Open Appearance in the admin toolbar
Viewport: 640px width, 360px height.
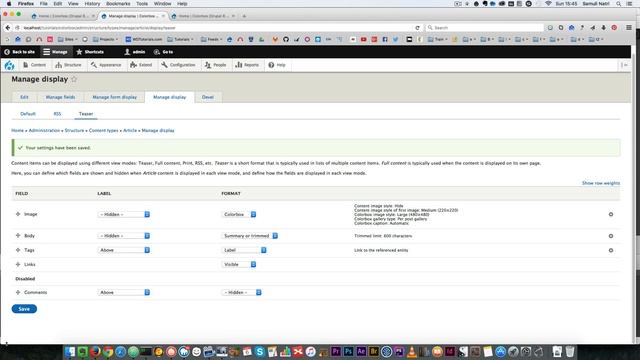tap(106, 65)
